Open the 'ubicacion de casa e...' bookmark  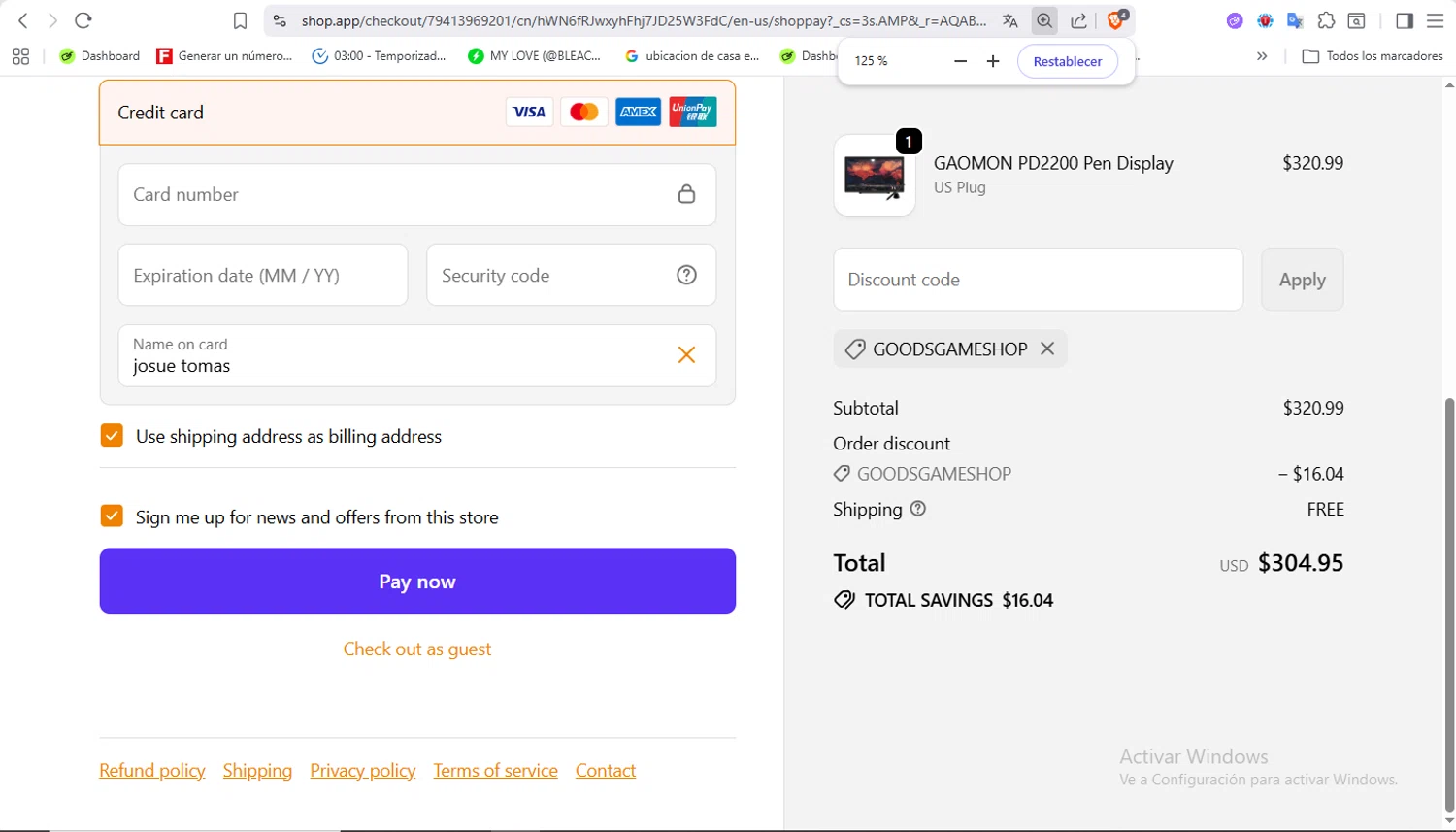point(692,56)
